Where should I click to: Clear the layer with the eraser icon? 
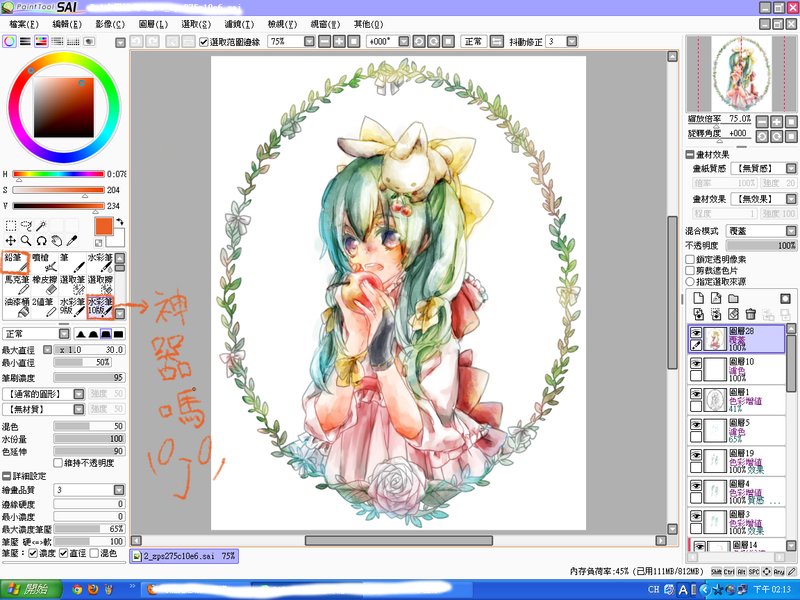click(x=733, y=314)
